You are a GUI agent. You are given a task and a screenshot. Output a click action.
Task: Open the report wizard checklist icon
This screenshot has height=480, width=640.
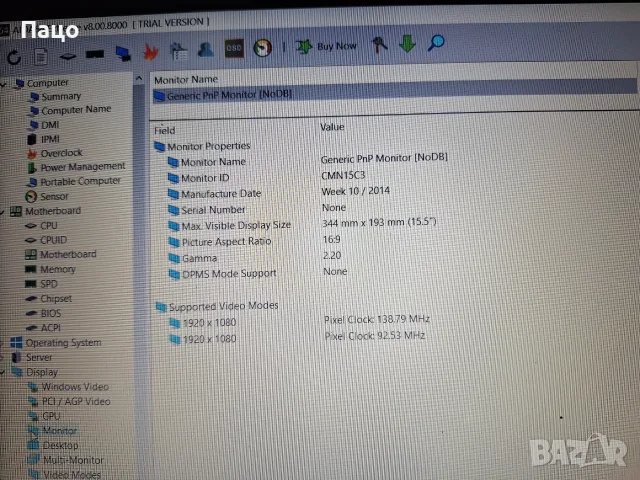tap(178, 51)
